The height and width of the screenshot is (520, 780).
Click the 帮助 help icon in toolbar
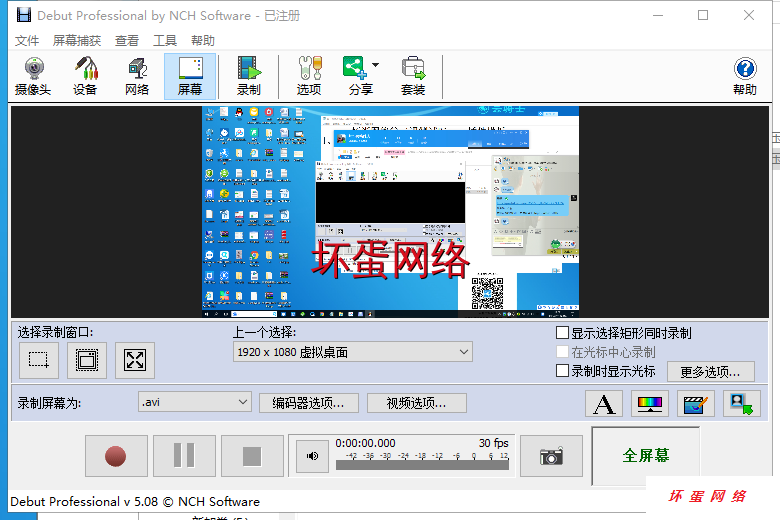click(745, 77)
